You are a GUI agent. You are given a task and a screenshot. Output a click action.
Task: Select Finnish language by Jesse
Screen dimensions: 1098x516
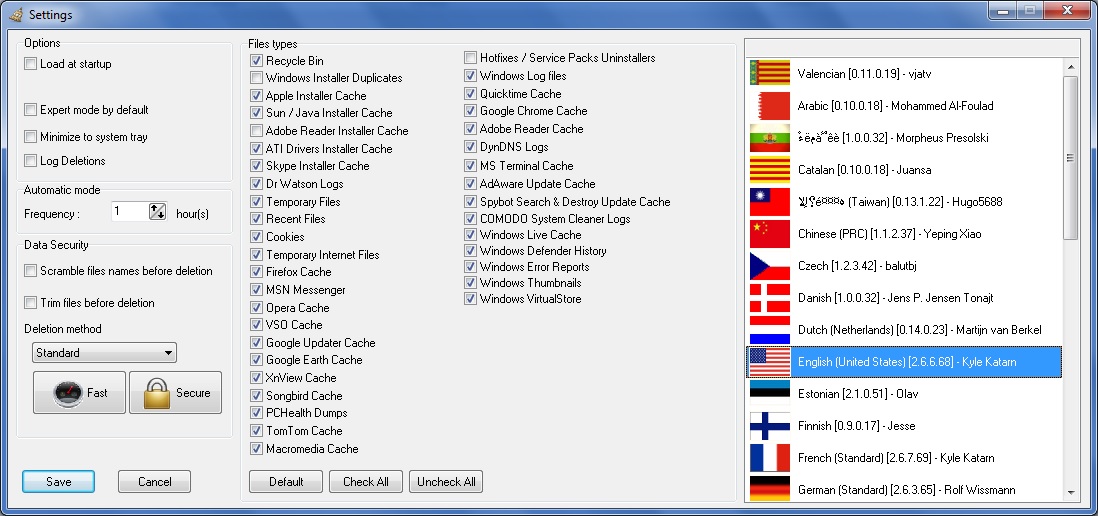(x=904, y=426)
